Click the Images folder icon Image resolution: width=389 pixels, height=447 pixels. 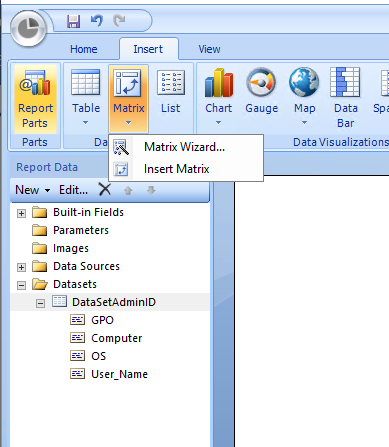pyautogui.click(x=40, y=248)
